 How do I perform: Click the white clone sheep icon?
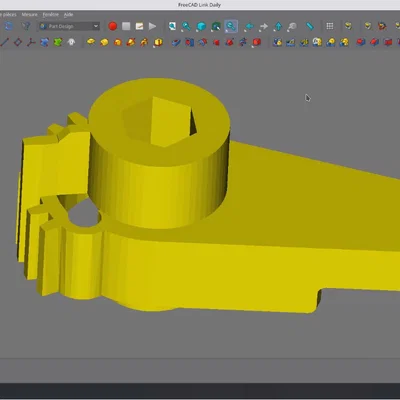71,42
